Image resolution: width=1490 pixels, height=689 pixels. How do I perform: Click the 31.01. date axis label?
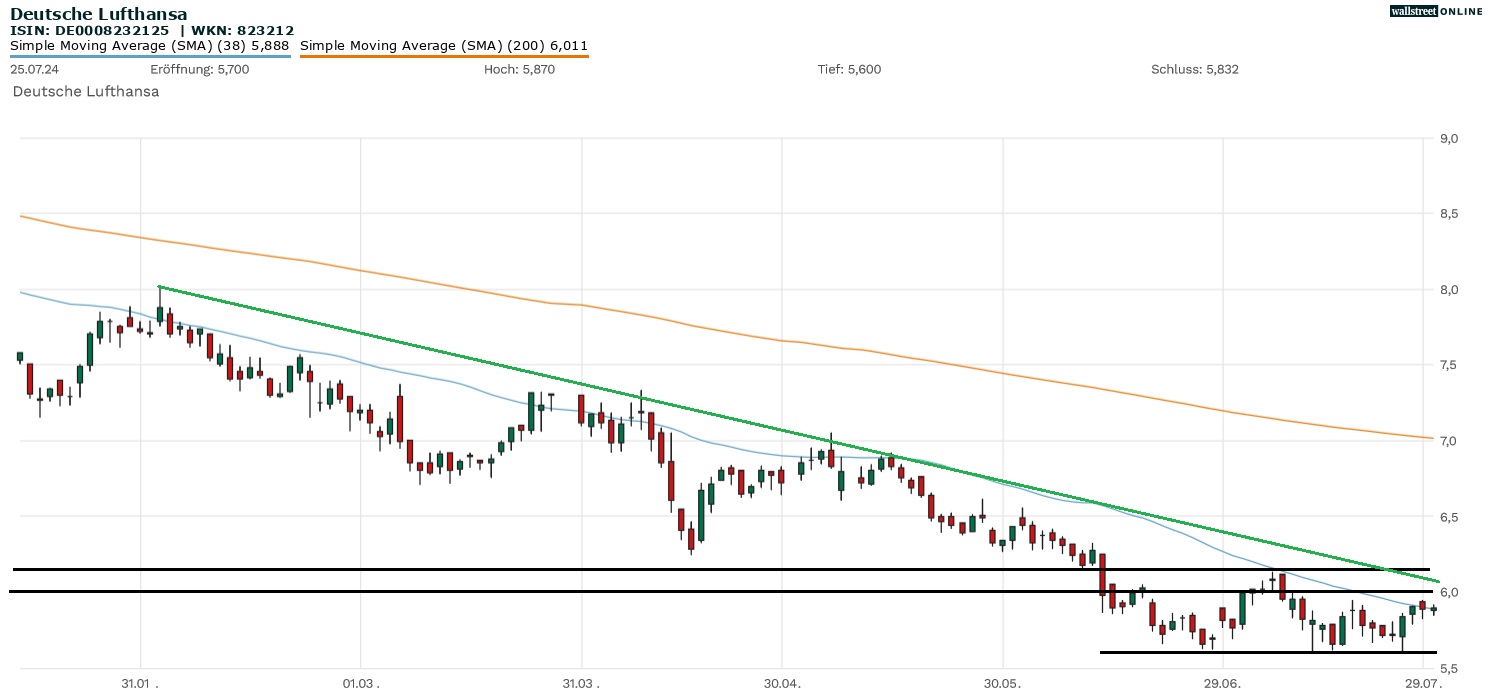141,683
